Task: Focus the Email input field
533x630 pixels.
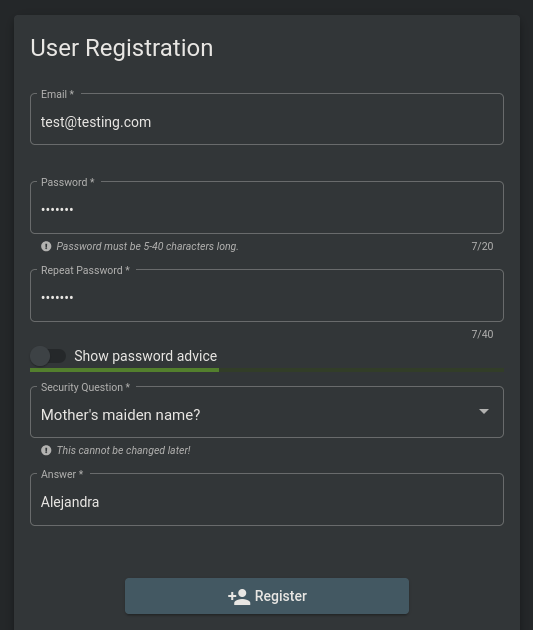Action: [267, 119]
